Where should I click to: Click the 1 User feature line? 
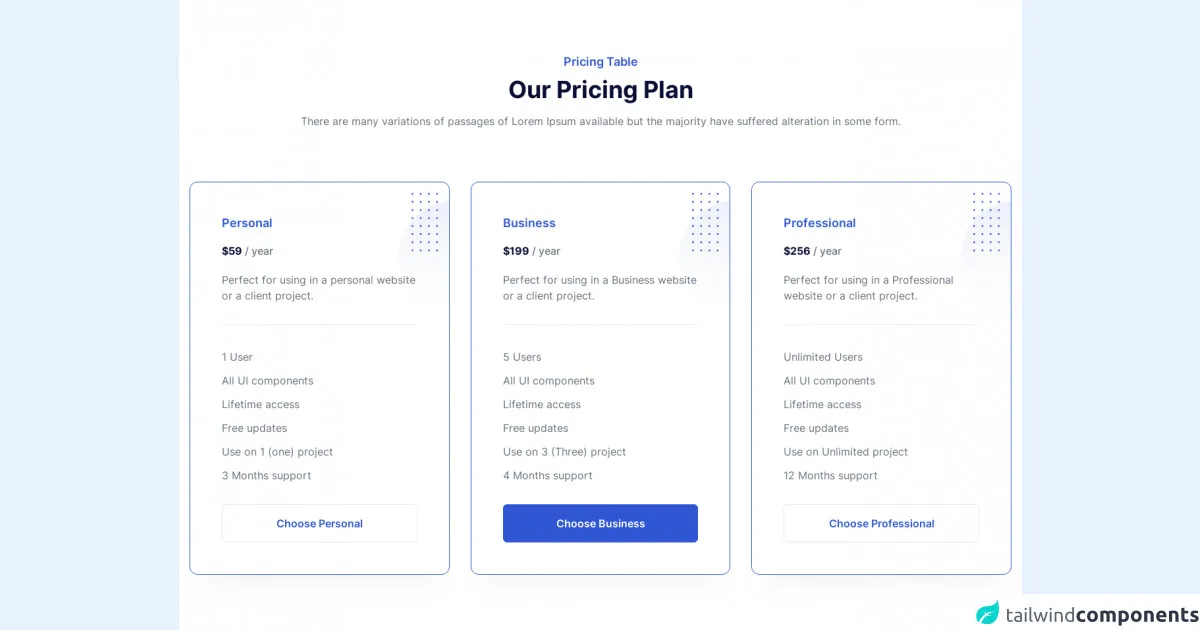point(237,357)
